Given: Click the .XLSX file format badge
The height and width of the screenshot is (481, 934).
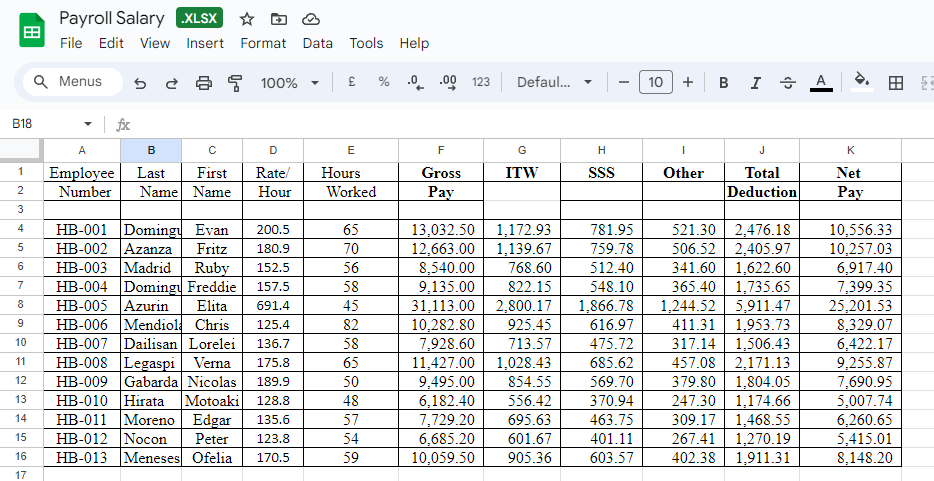Looking at the screenshot, I should pyautogui.click(x=200, y=18).
